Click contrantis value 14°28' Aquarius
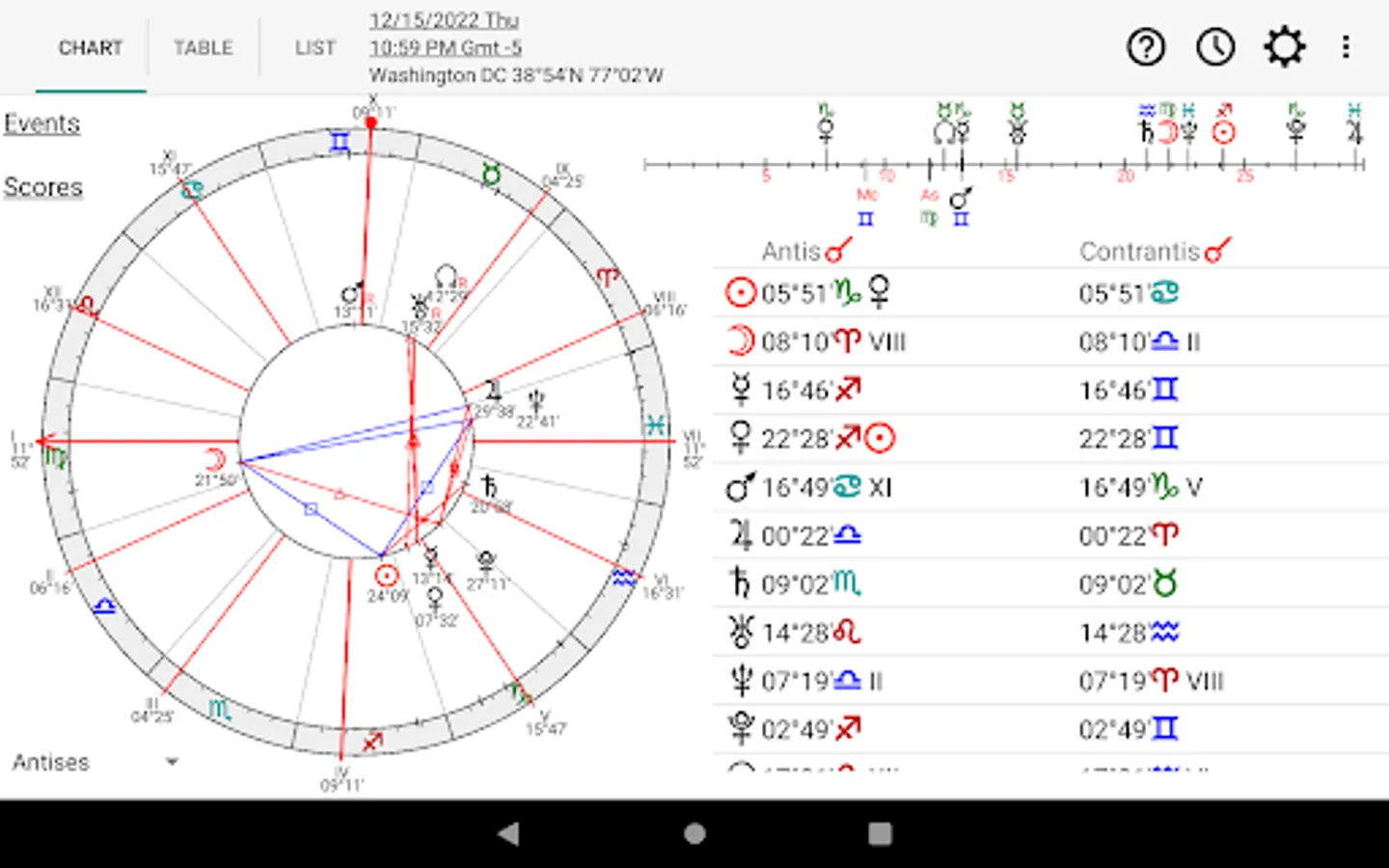 coord(1129,632)
